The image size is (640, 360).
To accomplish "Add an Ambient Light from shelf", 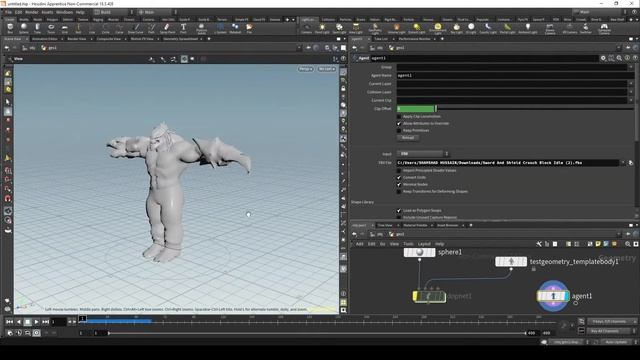I will pyautogui.click(x=528, y=29).
